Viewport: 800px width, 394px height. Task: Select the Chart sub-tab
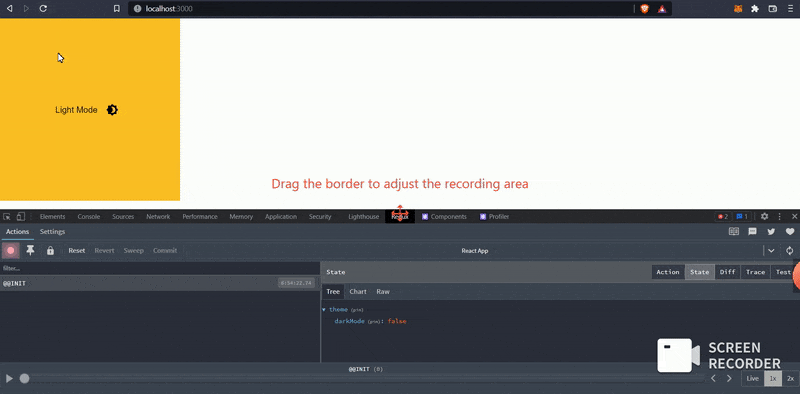click(x=358, y=291)
